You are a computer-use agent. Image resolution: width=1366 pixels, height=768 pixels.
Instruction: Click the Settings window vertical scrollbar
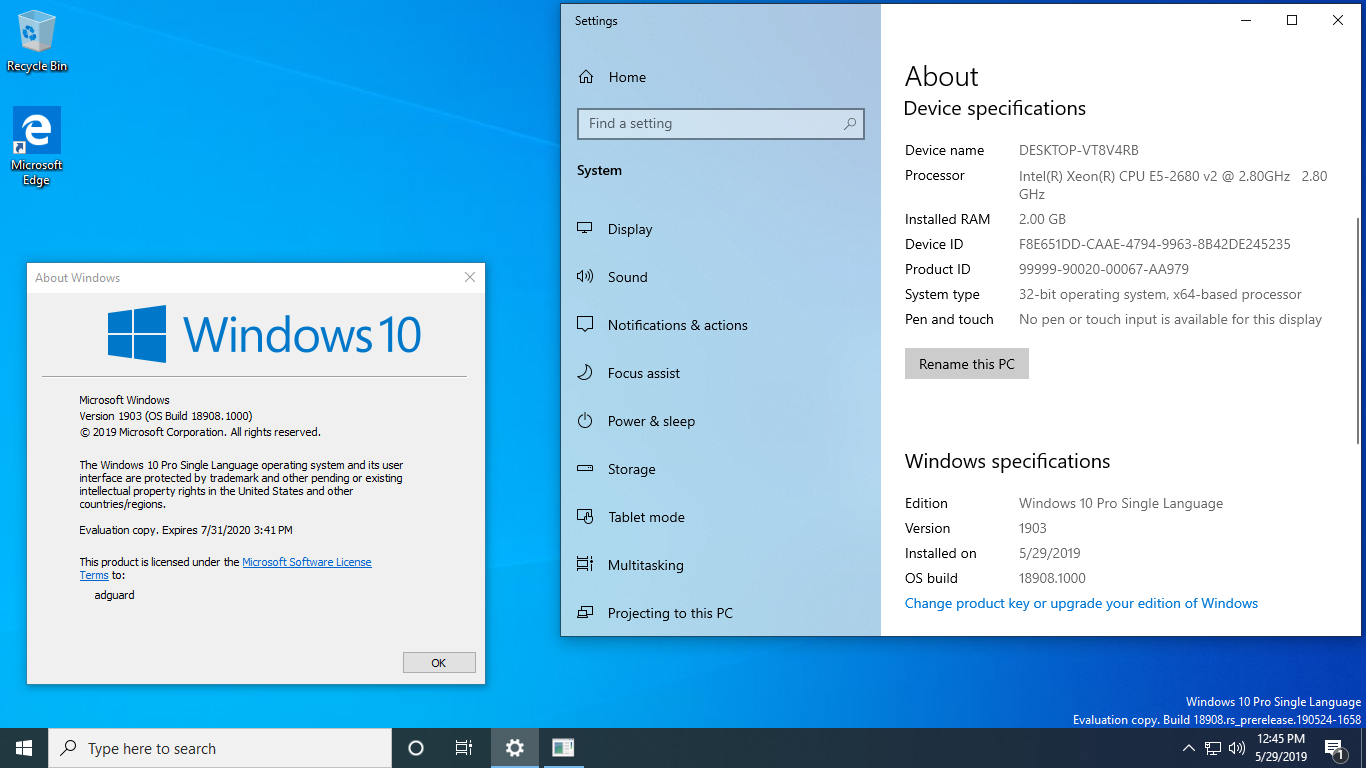click(x=1357, y=331)
